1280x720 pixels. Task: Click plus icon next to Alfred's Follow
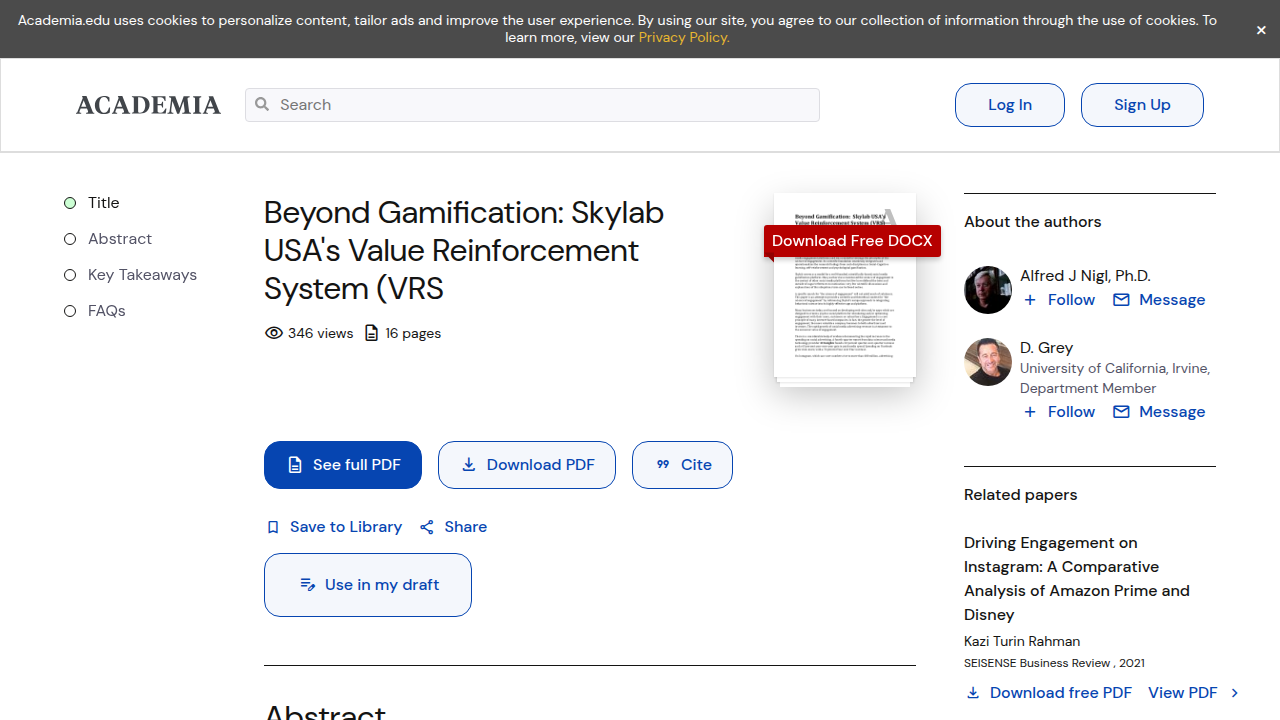(x=1030, y=300)
